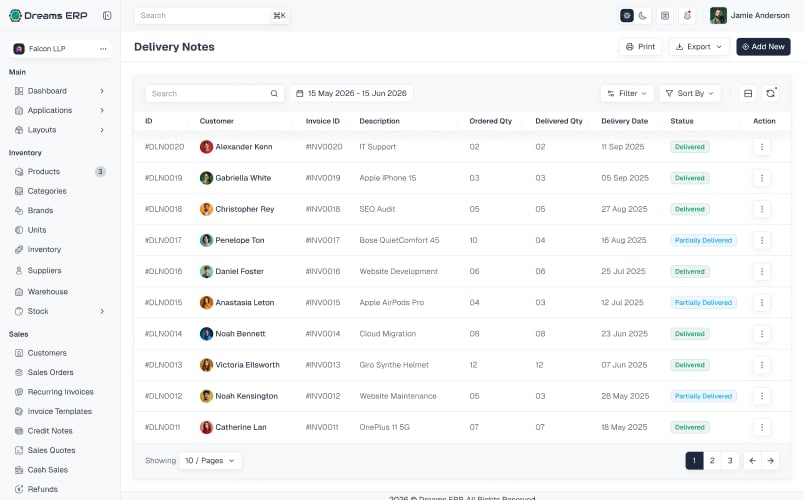Expand the Filter dropdown
The width and height of the screenshot is (804, 500).
coord(627,93)
